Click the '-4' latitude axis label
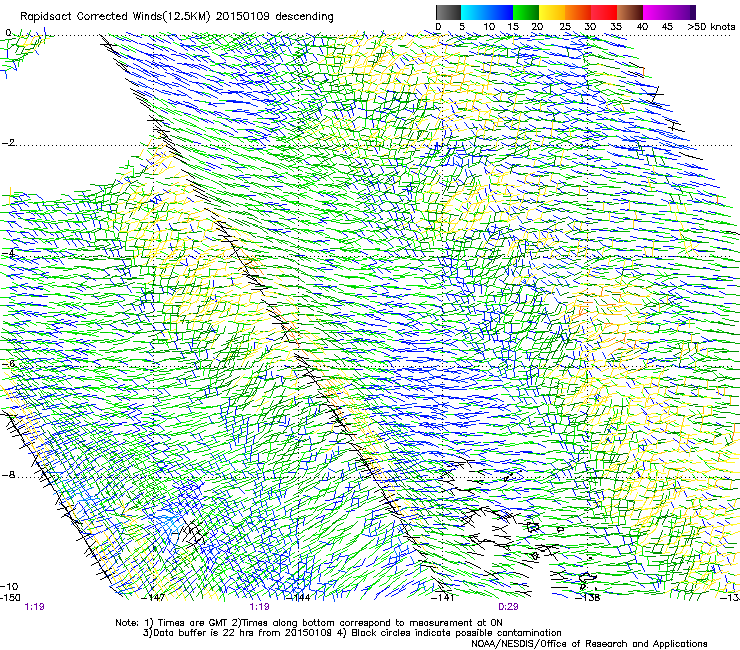The width and height of the screenshot is (740, 650). [x=8, y=253]
